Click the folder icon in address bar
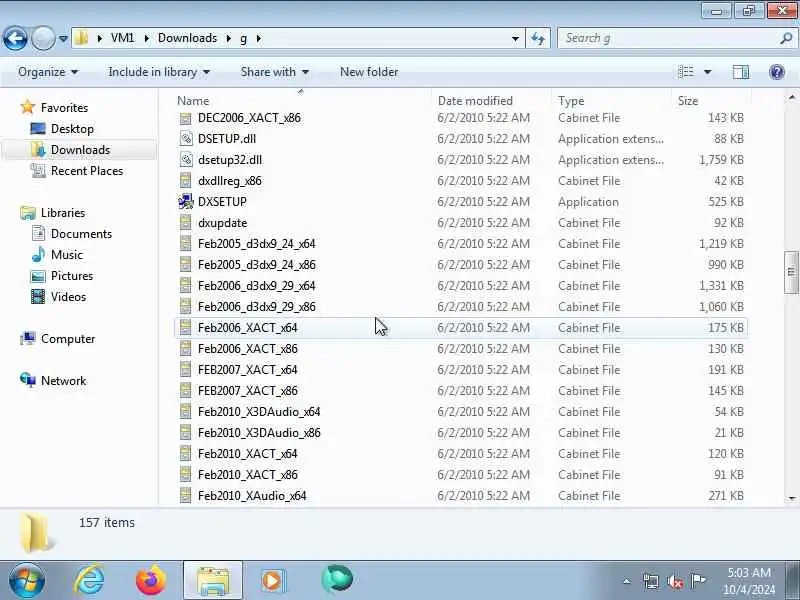Viewport: 800px width, 600px height. coord(82,38)
